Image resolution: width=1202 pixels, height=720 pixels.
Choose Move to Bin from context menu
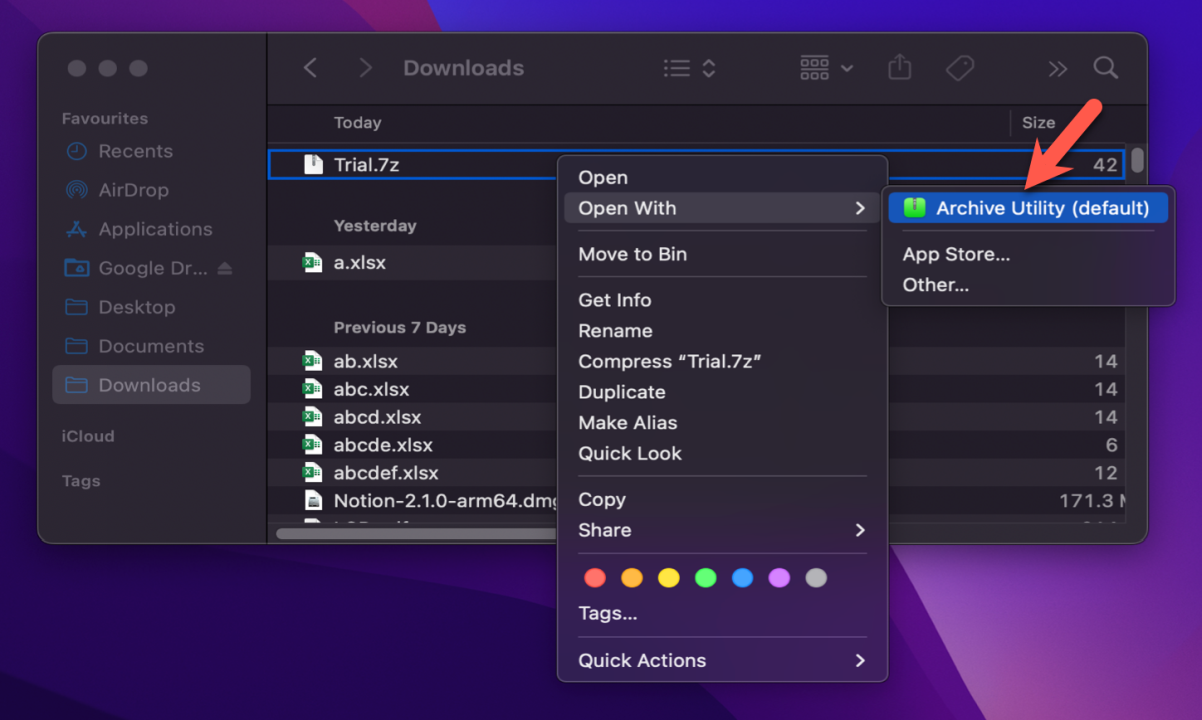click(632, 254)
